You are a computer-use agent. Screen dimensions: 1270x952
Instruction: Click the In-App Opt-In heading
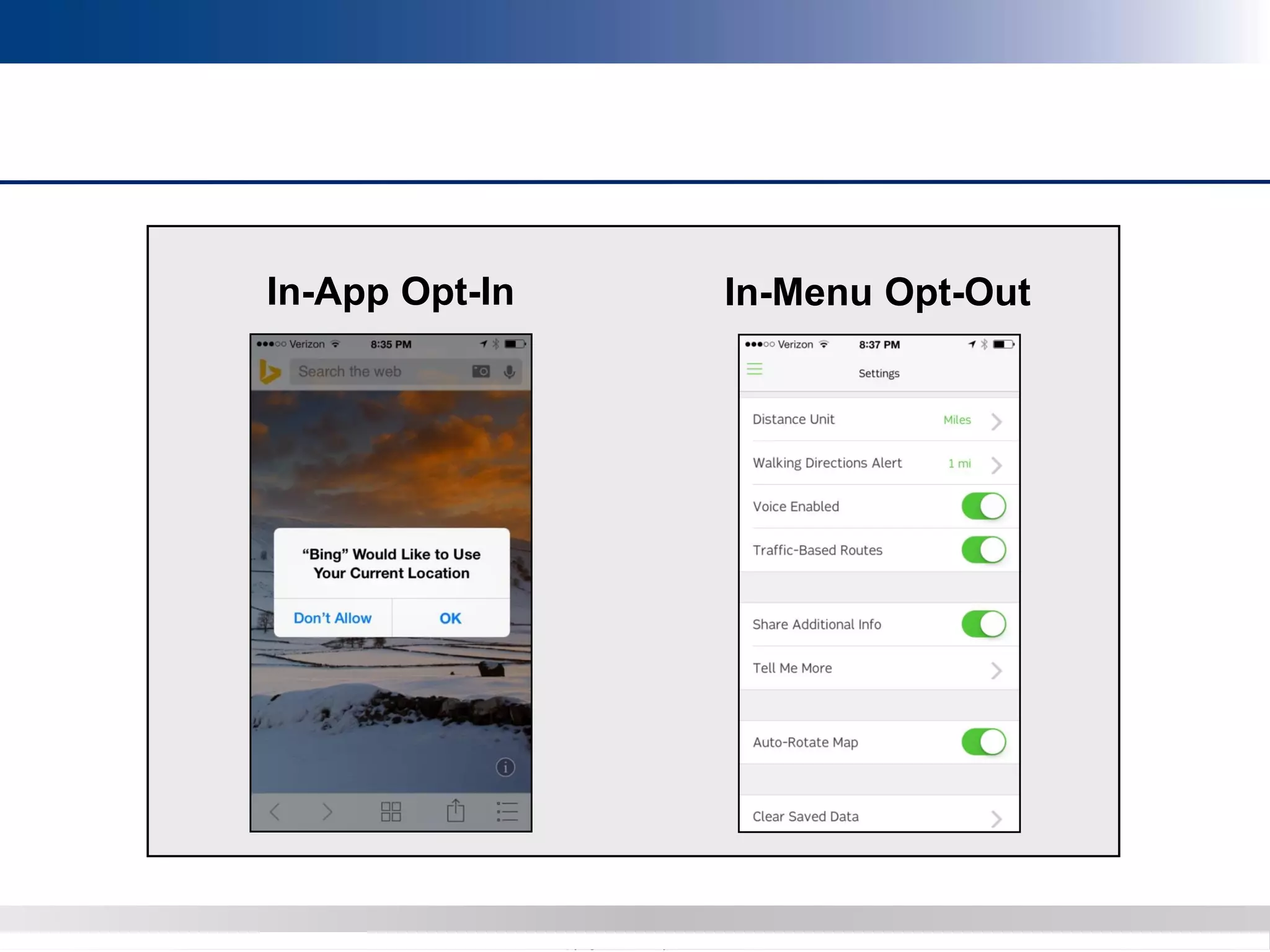coord(391,291)
